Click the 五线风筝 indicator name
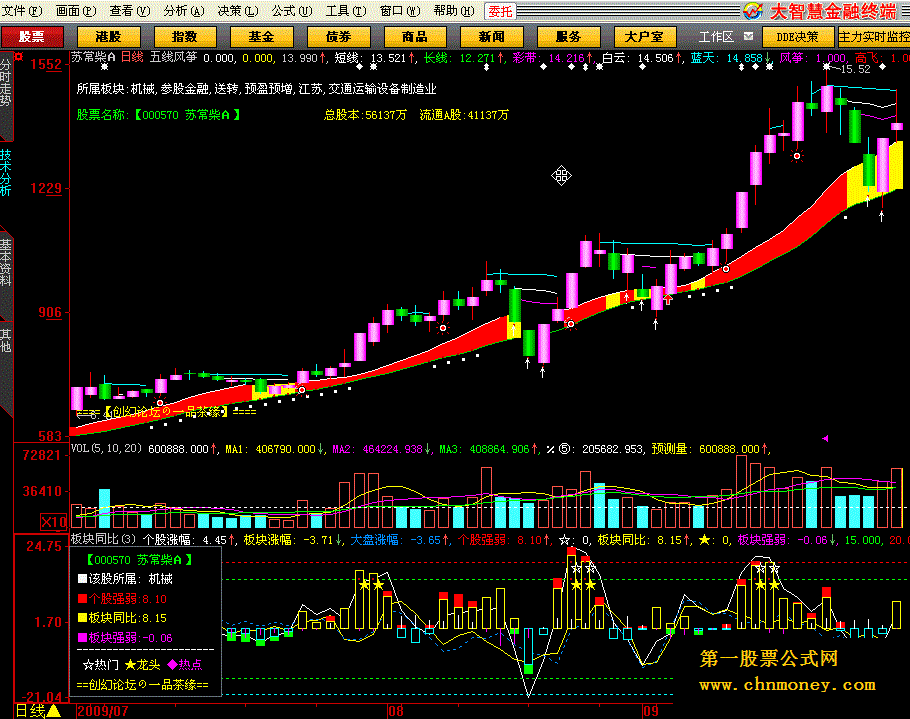The image size is (910, 719). coord(174,57)
